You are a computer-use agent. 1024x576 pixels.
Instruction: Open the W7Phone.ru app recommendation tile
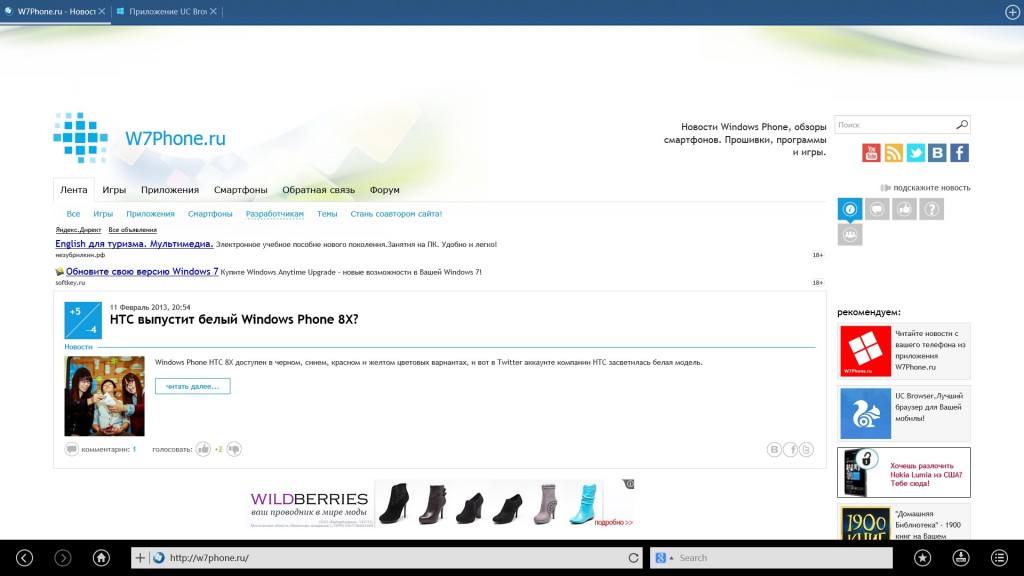(904, 351)
